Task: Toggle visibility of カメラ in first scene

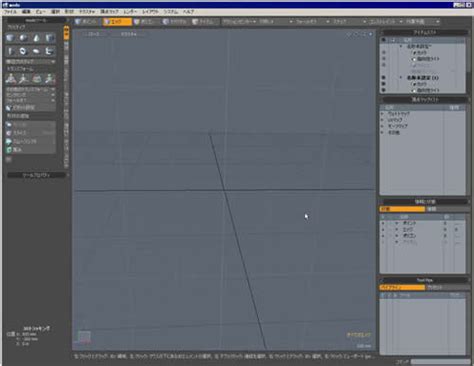Action: [384, 53]
